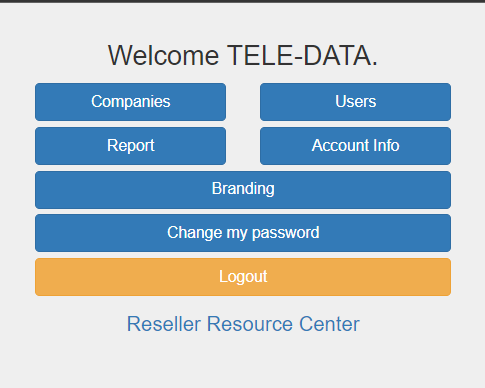Follow the Reseller Resource Center link
This screenshot has width=485, height=388.
243,324
